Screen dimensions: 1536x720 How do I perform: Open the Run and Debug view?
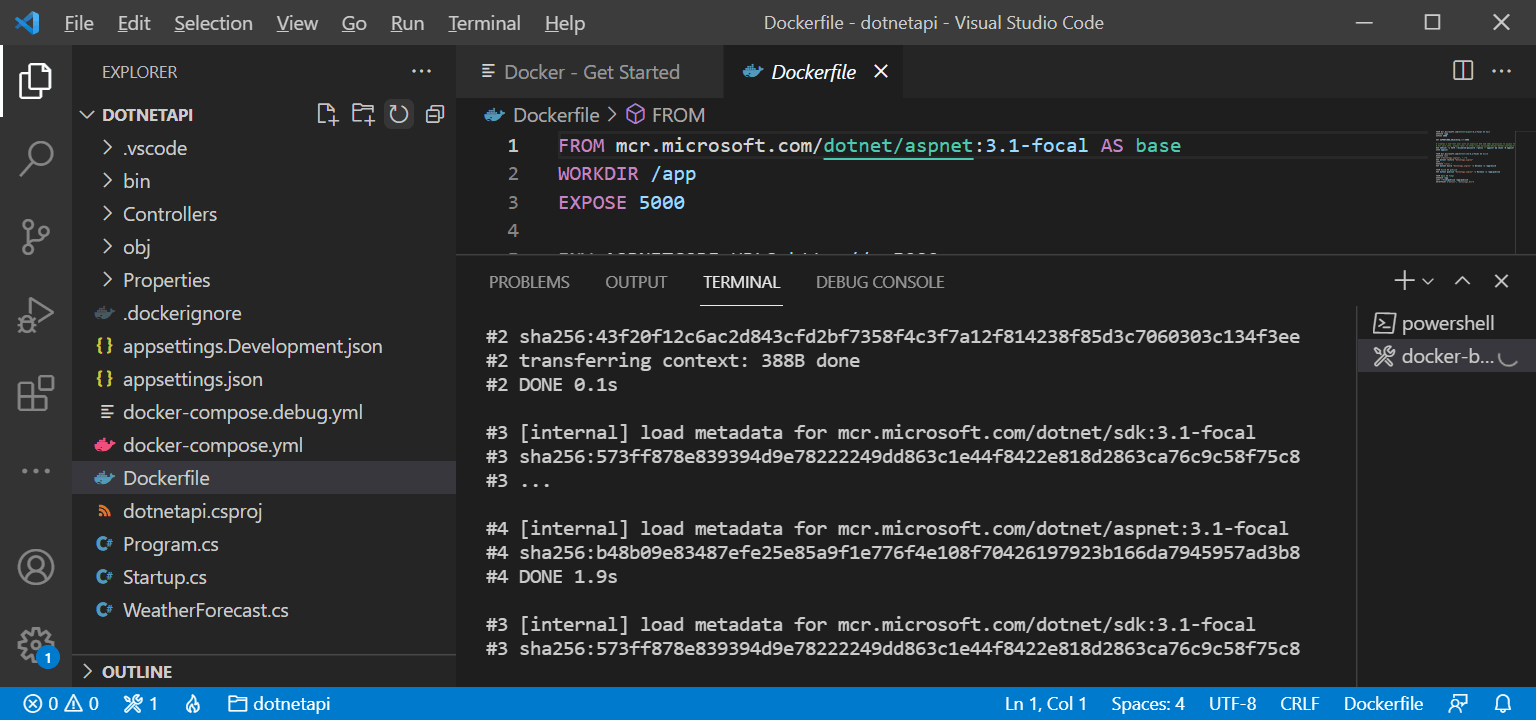pos(36,316)
